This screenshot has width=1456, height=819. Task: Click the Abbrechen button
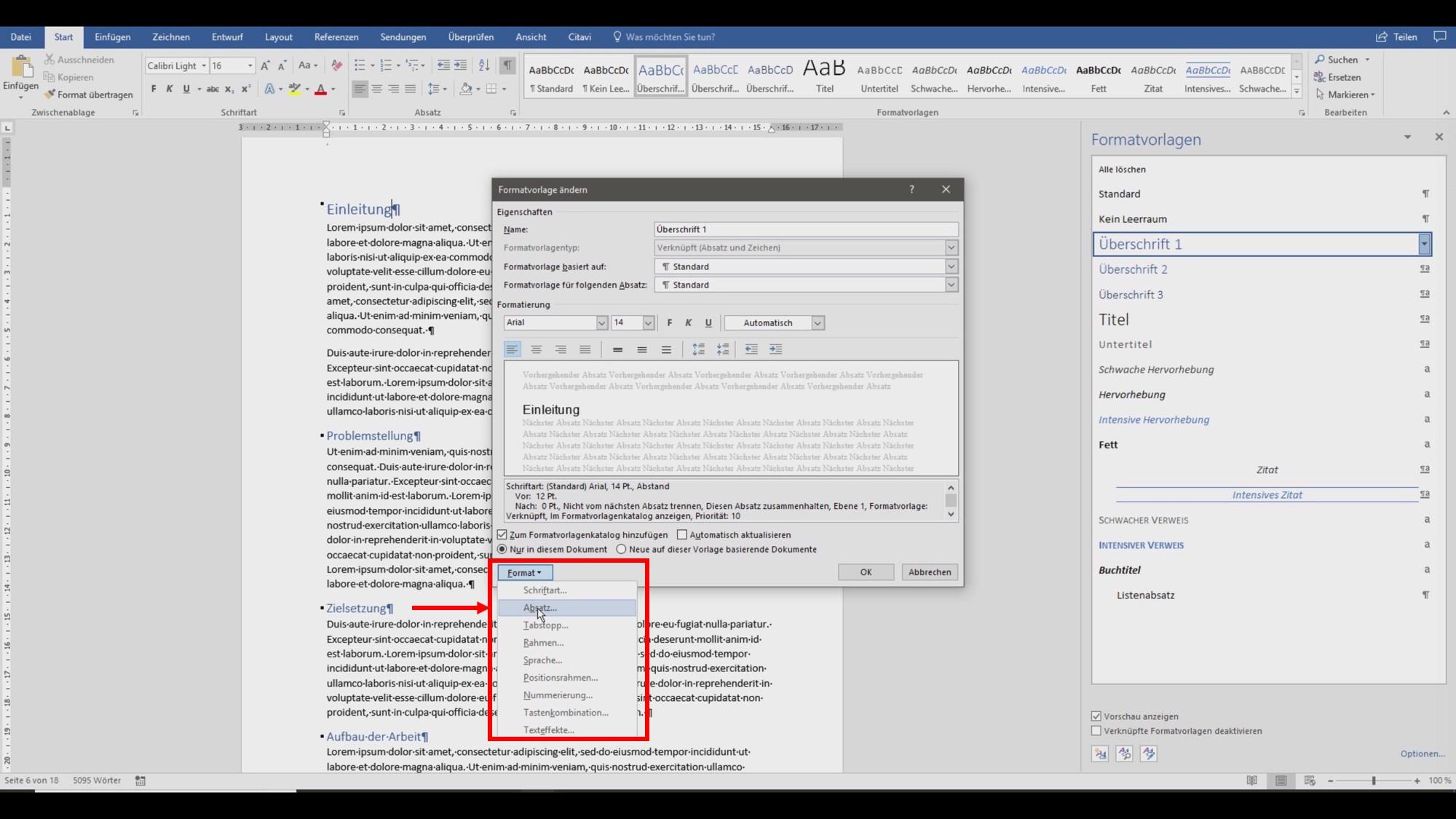click(x=930, y=572)
